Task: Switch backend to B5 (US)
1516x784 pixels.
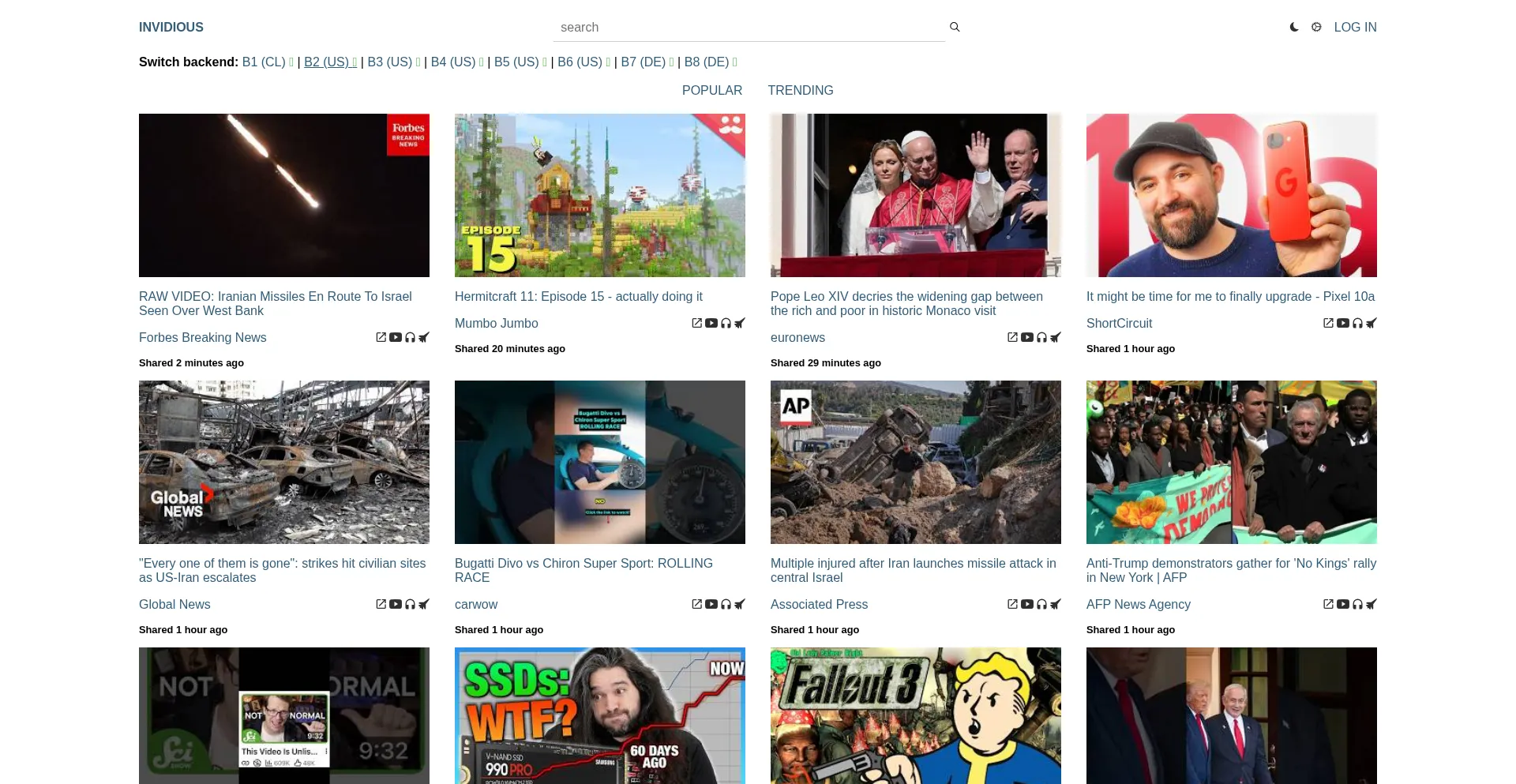Action: point(520,62)
